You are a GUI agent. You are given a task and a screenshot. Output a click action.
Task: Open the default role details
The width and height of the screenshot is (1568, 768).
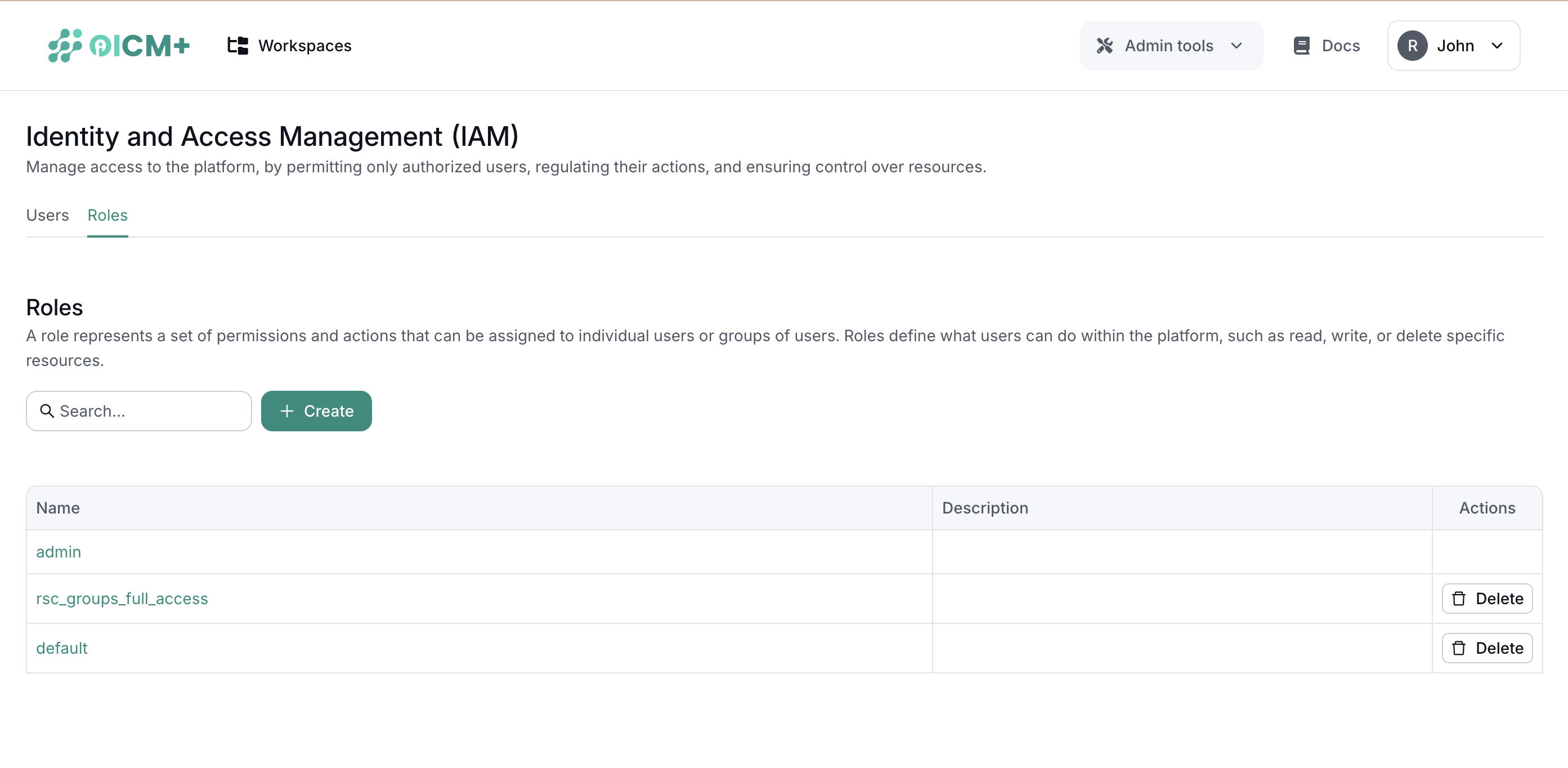61,648
